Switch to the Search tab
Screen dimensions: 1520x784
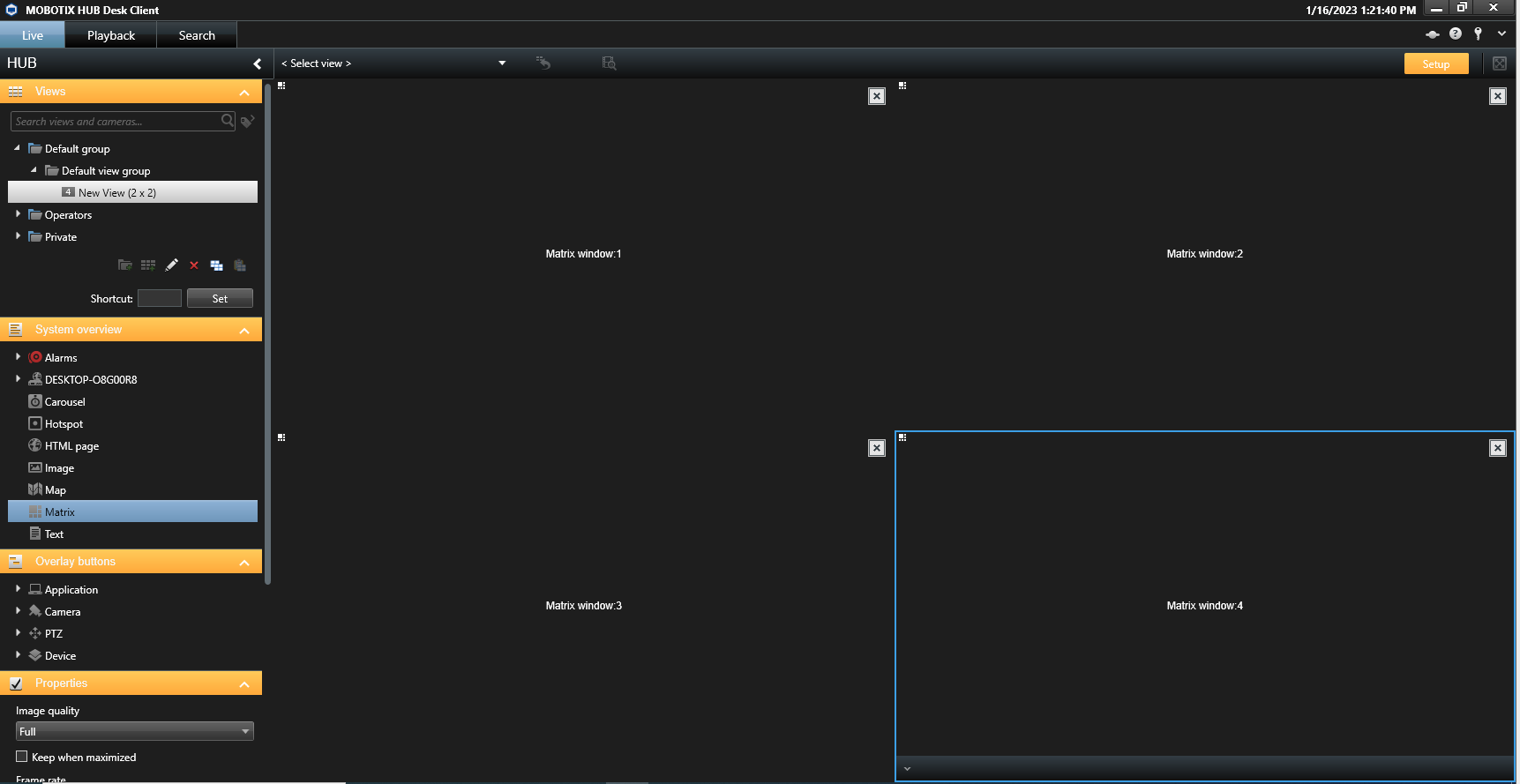(197, 35)
